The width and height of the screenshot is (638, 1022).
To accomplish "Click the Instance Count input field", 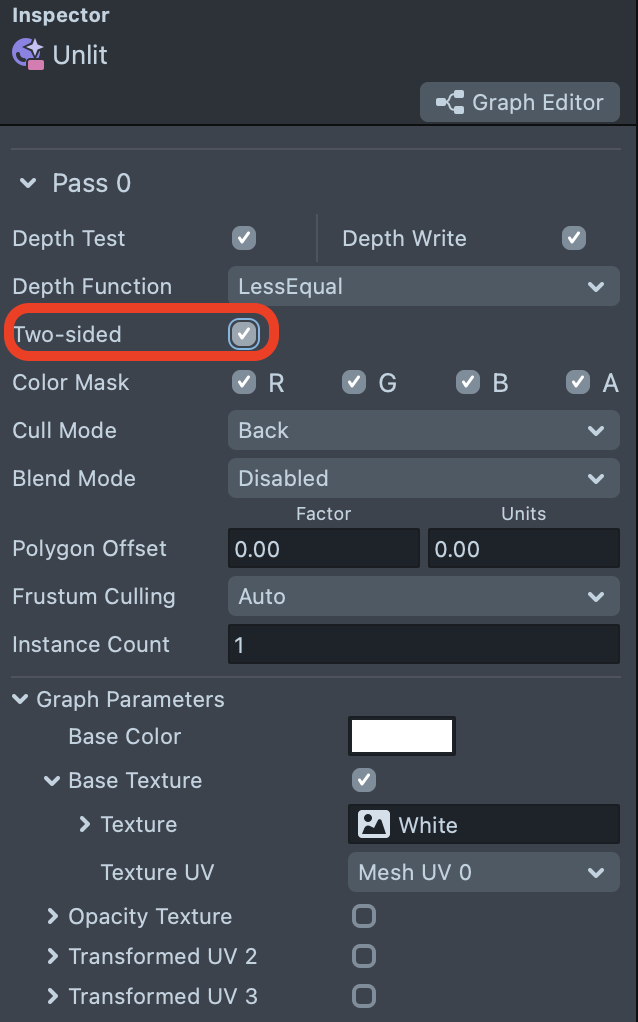I will [423, 645].
